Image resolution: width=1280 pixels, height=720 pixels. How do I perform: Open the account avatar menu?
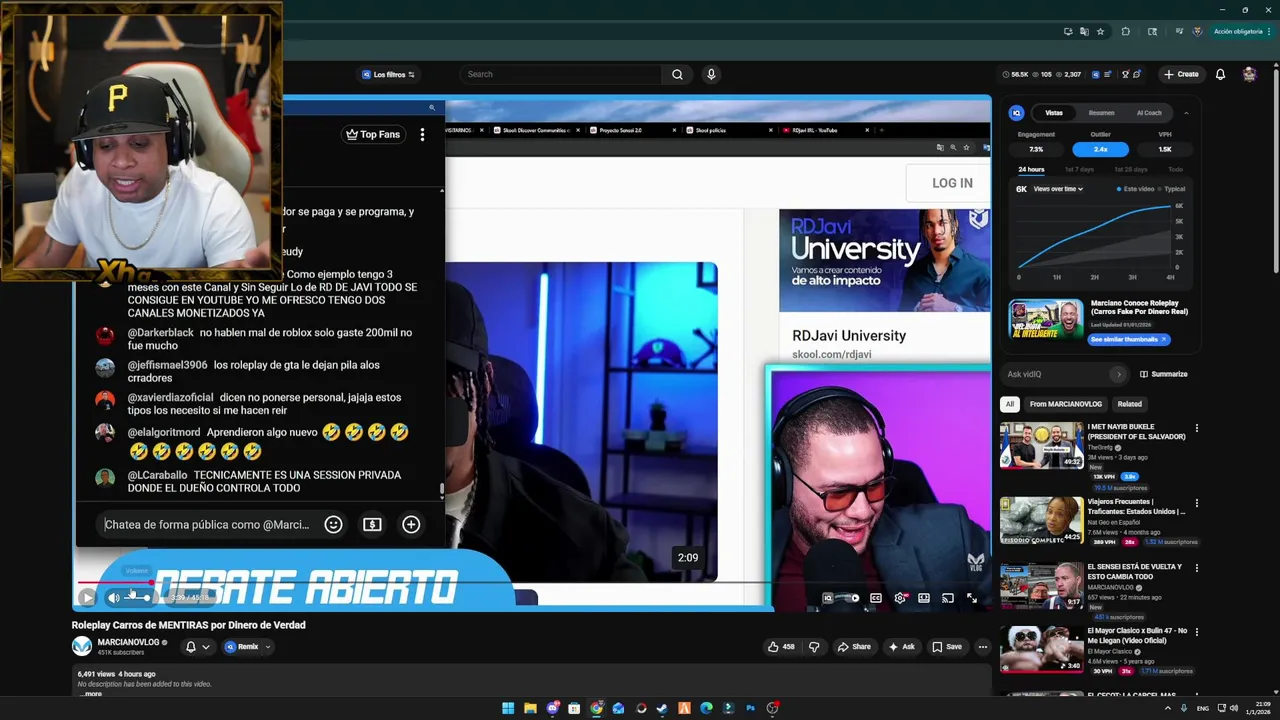(1249, 74)
